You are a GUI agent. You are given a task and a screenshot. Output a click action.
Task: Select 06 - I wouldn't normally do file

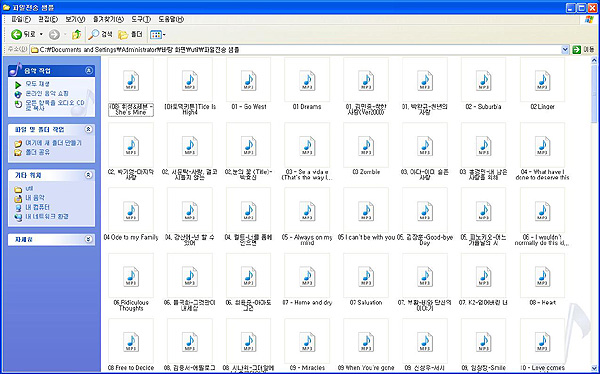(543, 217)
